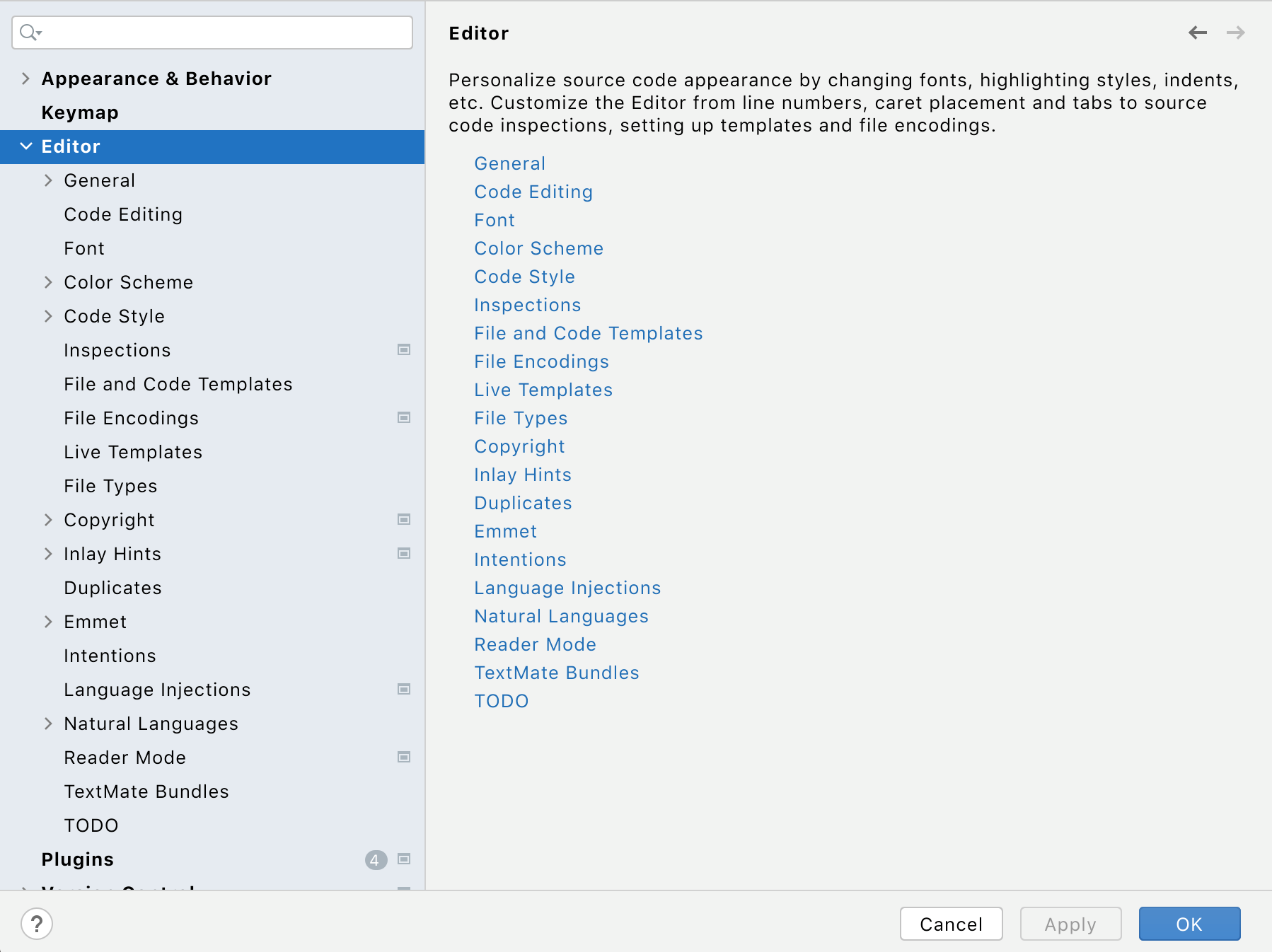Expand the Code Style tree node
Screen dimensions: 1272x952
click(x=49, y=316)
